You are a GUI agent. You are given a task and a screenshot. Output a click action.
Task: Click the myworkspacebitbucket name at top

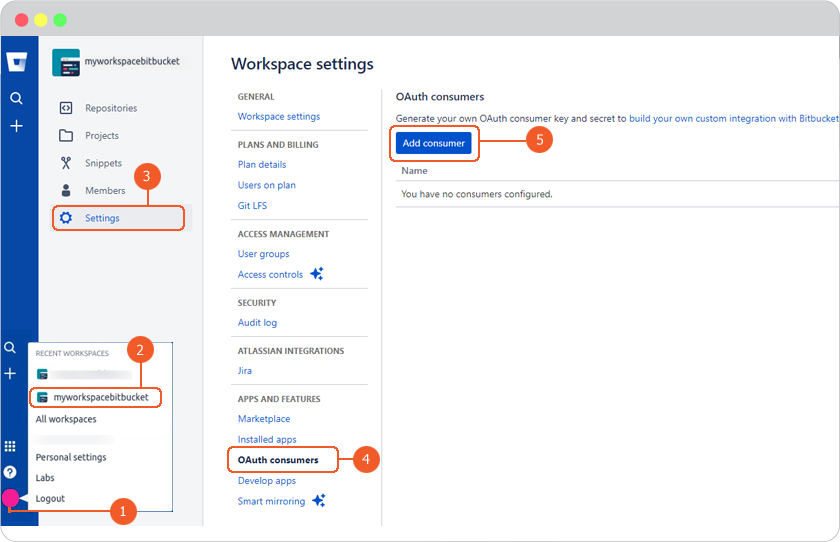pyautogui.click(x=132, y=61)
